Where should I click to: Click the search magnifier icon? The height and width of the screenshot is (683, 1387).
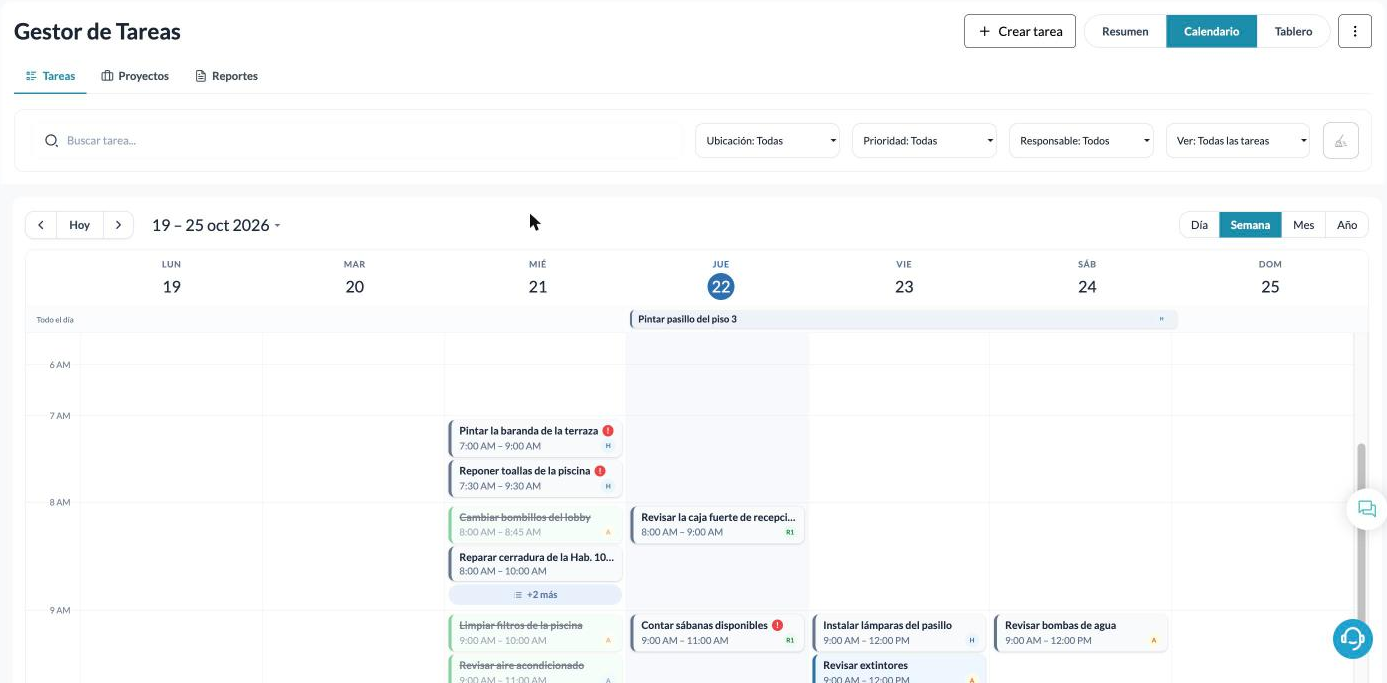(x=52, y=141)
